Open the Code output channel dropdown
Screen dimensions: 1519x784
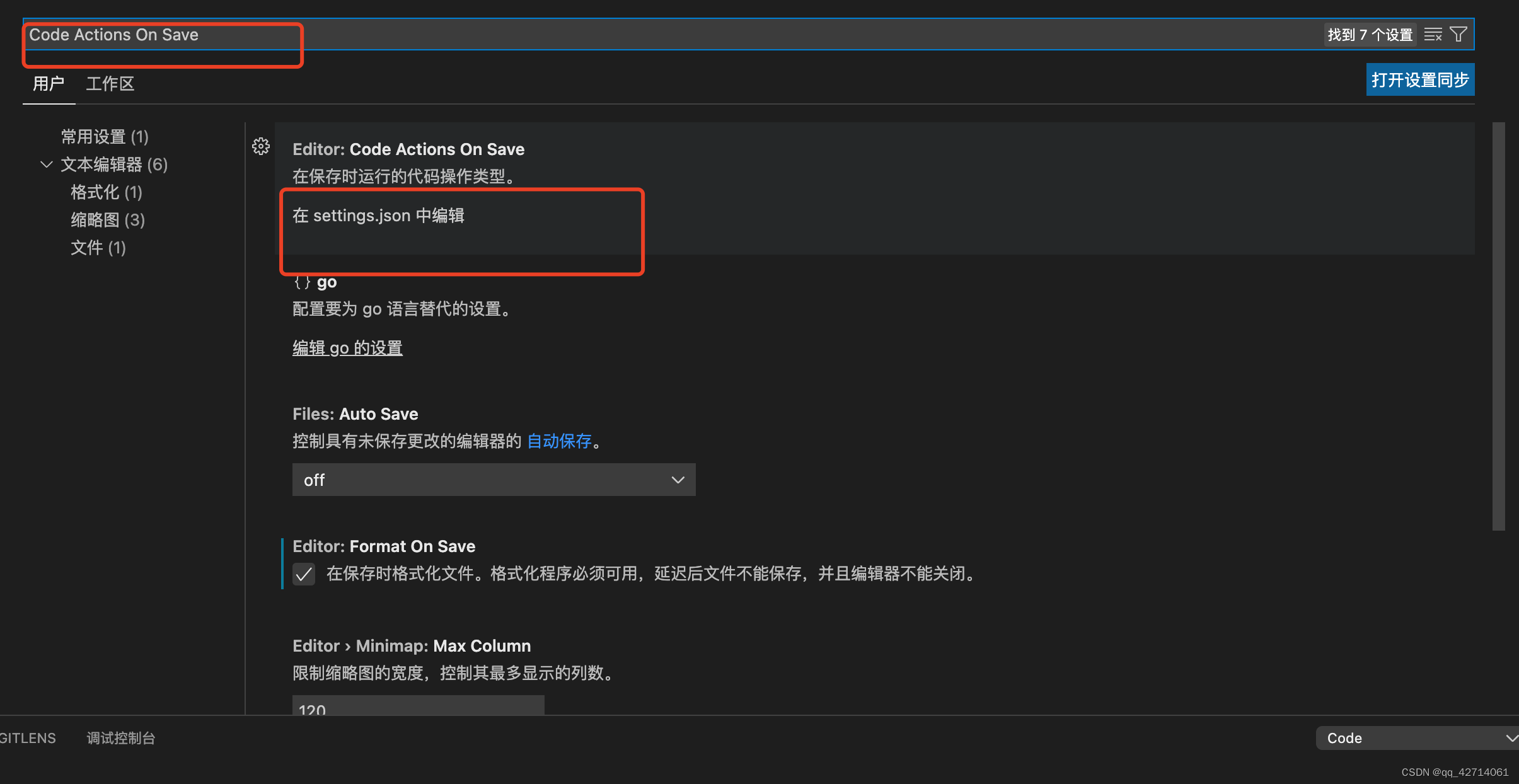click(x=1417, y=738)
